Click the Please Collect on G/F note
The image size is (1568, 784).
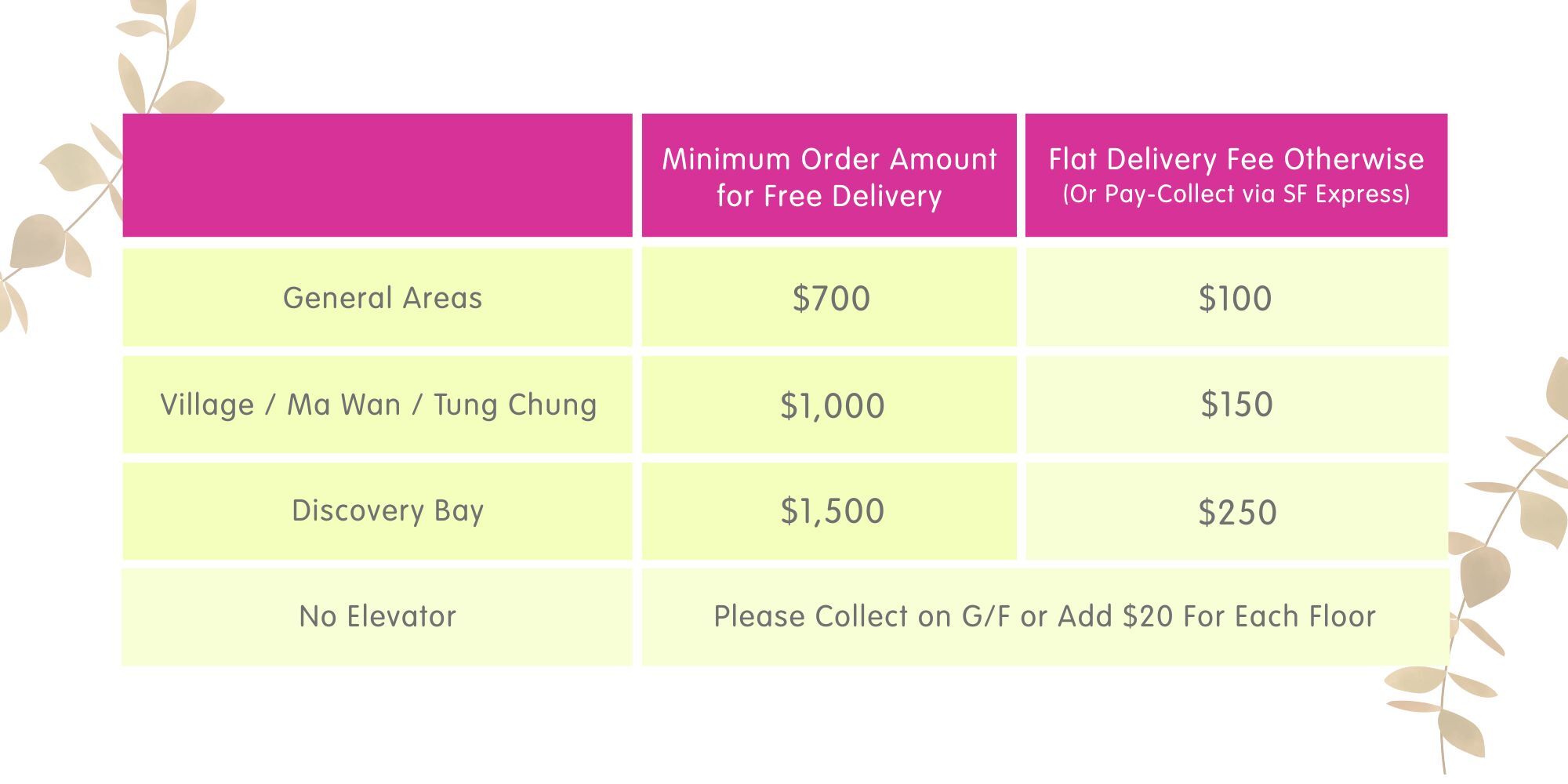click(1044, 616)
